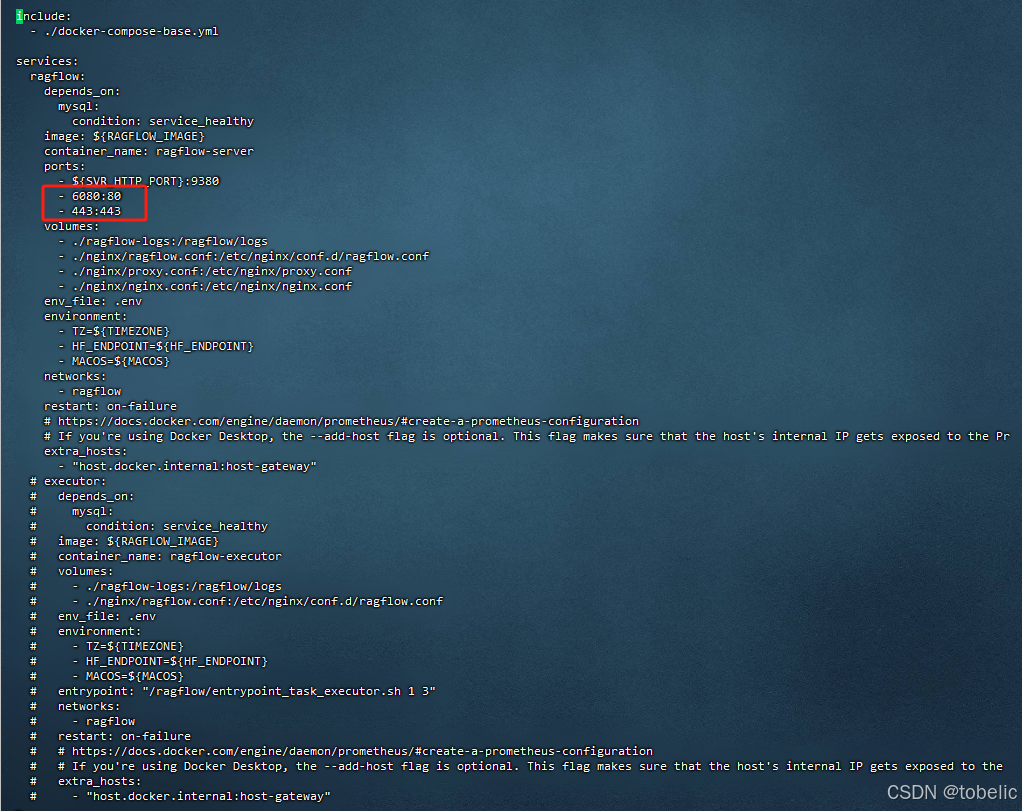This screenshot has width=1022, height=811.
Task: Click 'container_name: ragflow-server' line
Action: tap(149, 151)
